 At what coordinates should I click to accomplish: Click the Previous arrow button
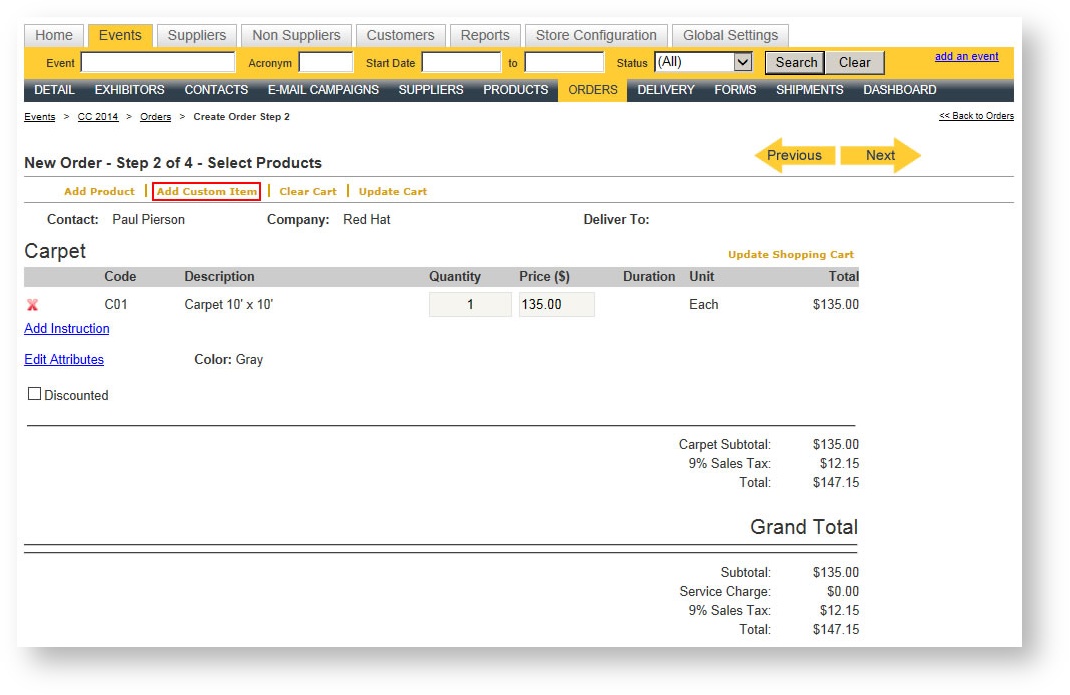pos(794,155)
